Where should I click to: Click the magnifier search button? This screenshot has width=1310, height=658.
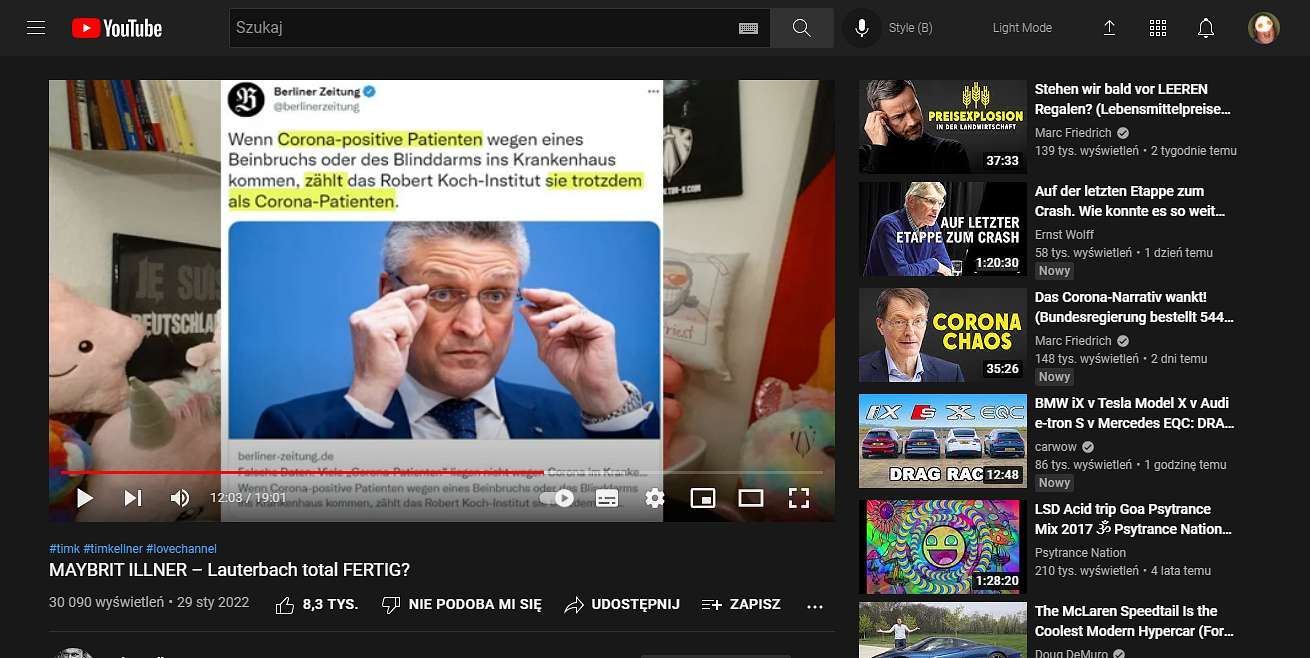tap(801, 28)
